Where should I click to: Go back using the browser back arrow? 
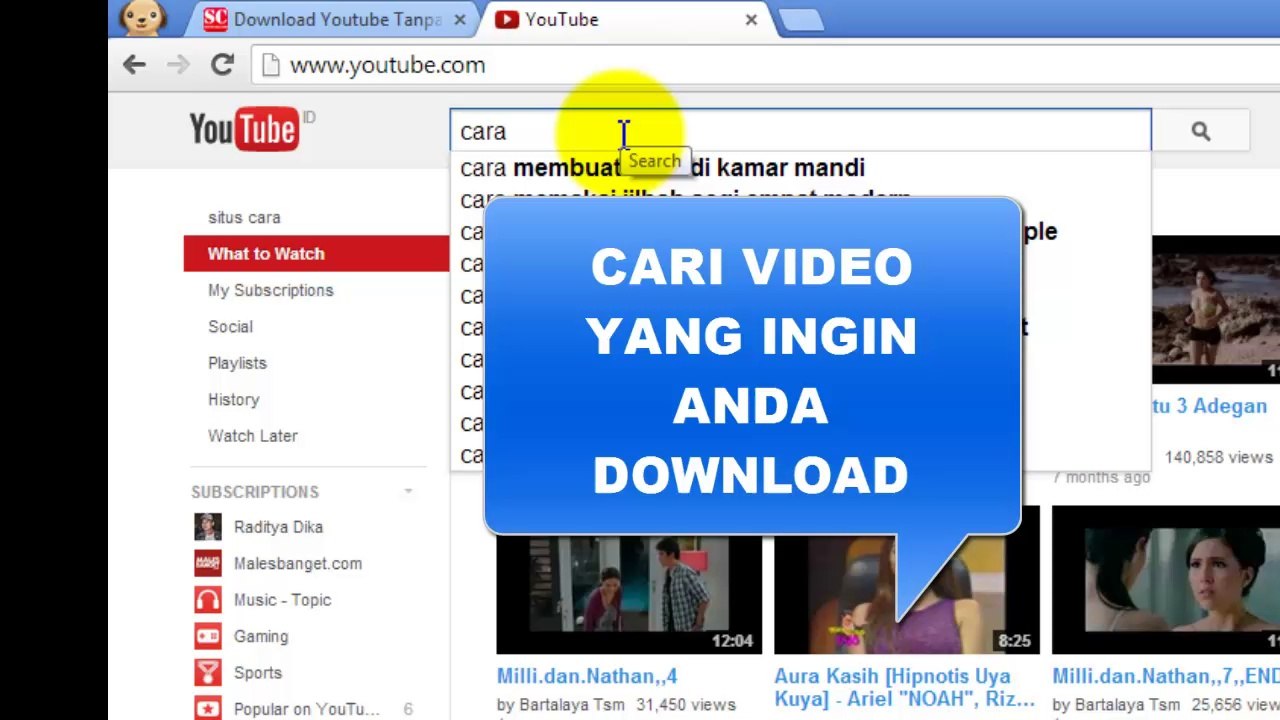(x=134, y=65)
